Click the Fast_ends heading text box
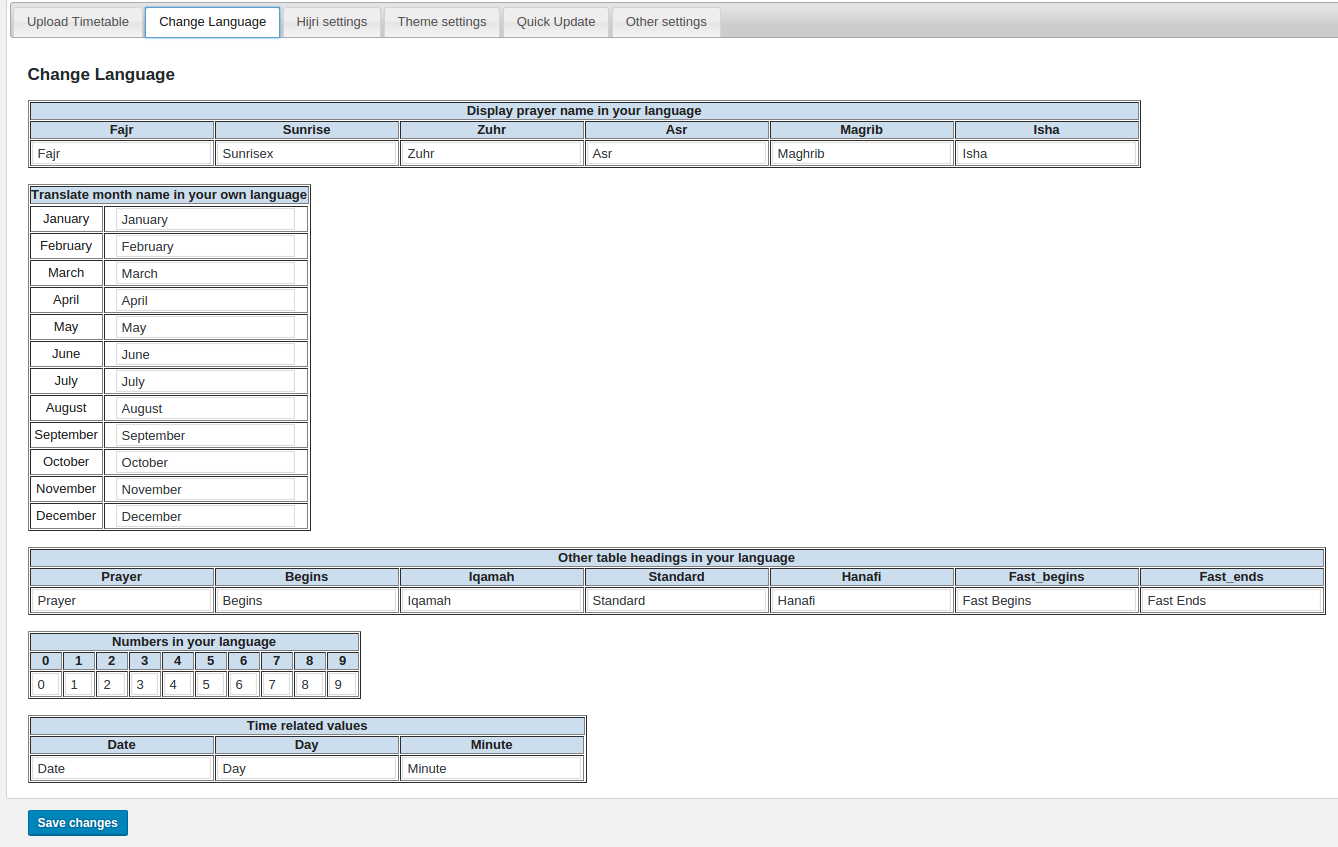 1231,601
